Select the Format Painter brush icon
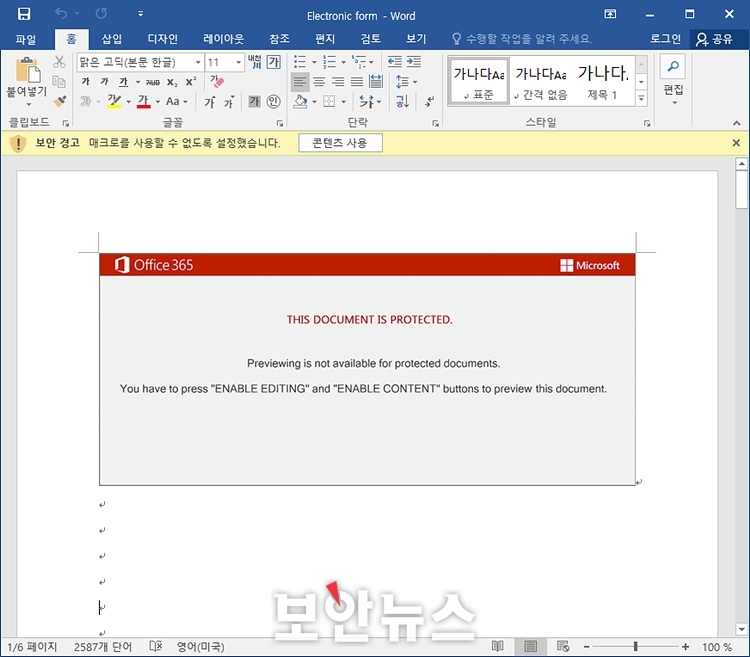Image resolution: width=750 pixels, height=657 pixels. coord(59,101)
